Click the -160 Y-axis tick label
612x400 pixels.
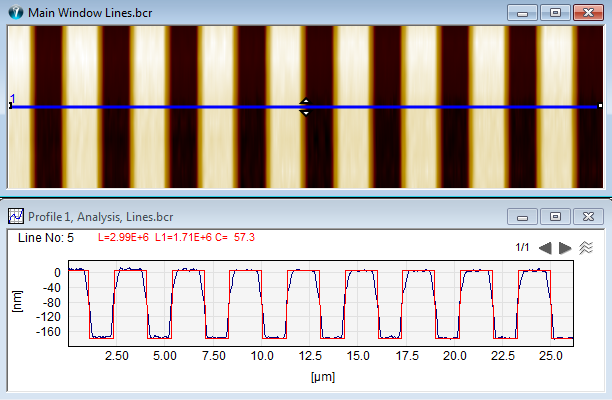click(48, 332)
